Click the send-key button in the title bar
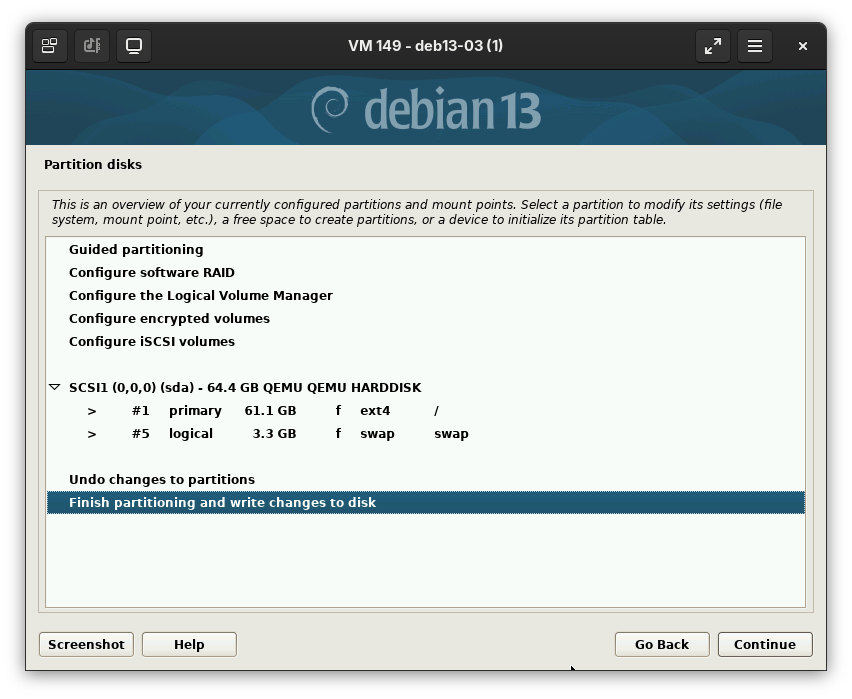 49,46
